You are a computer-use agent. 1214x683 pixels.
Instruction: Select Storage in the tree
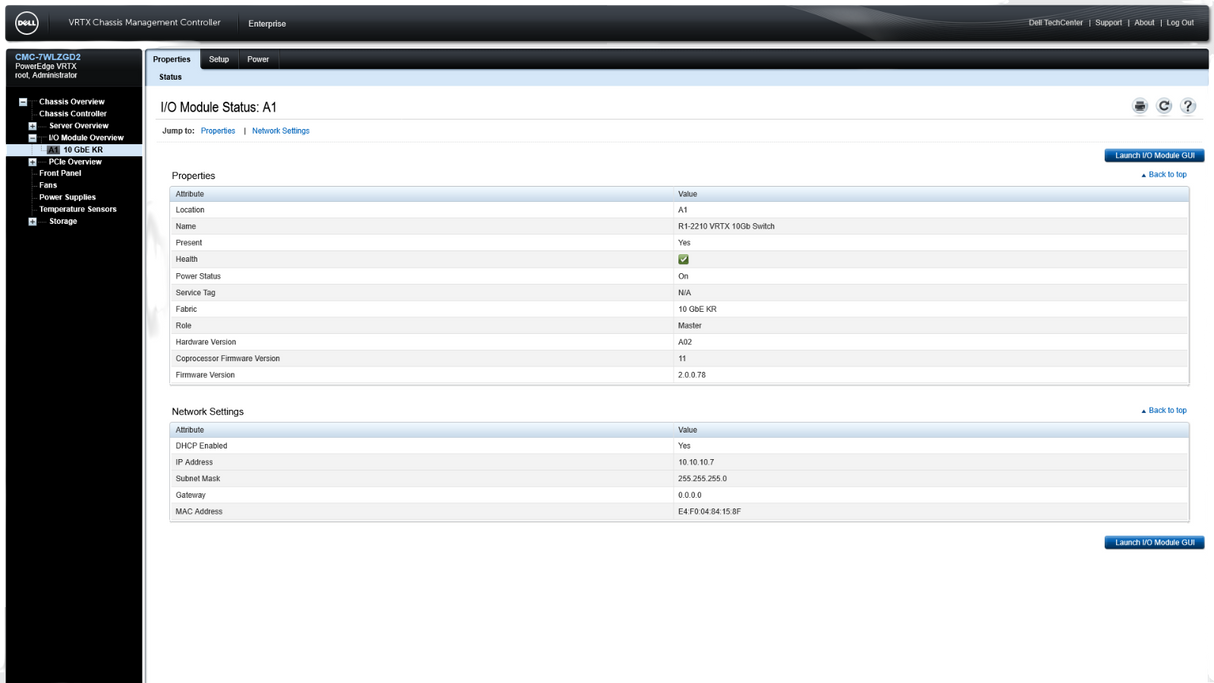63,221
